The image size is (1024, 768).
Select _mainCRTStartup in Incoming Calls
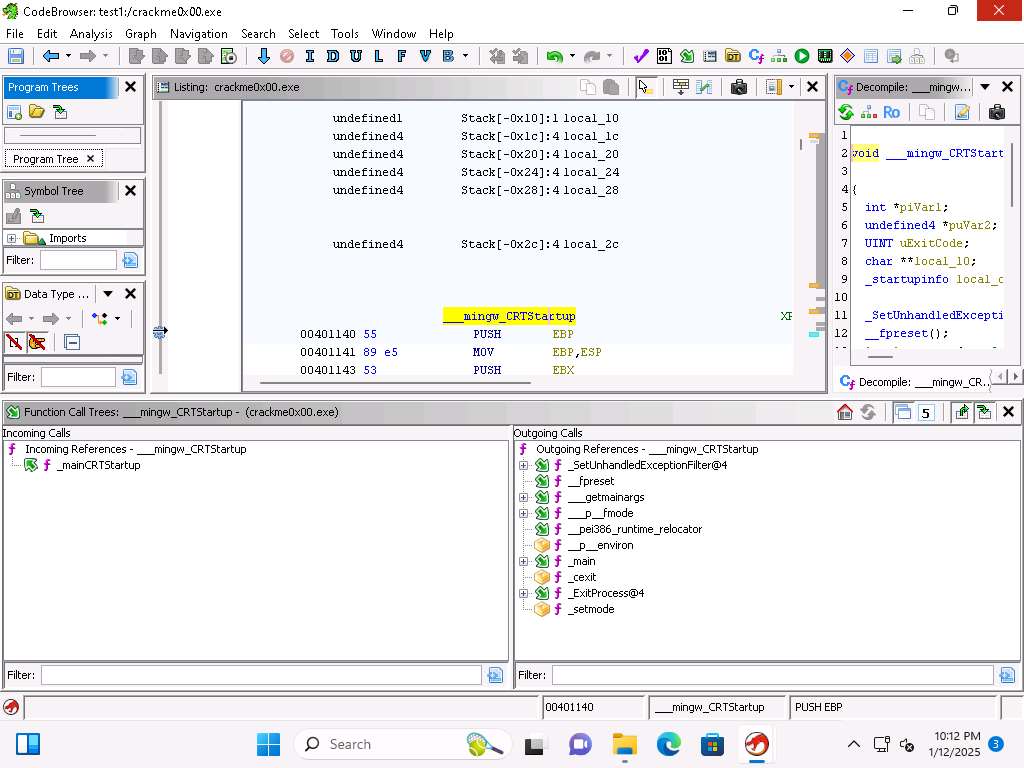(98, 465)
